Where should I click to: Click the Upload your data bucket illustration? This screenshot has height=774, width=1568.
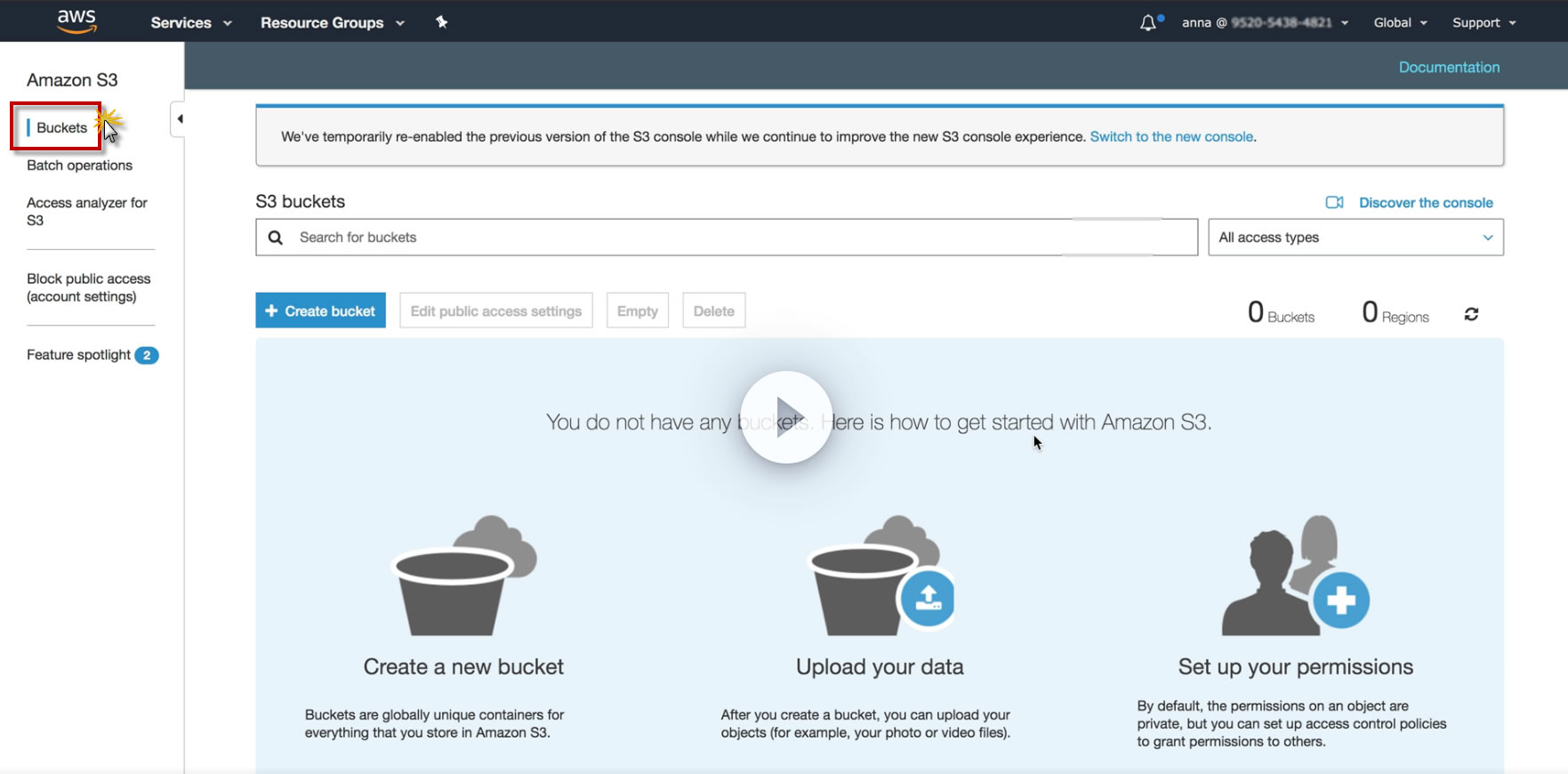tap(880, 576)
